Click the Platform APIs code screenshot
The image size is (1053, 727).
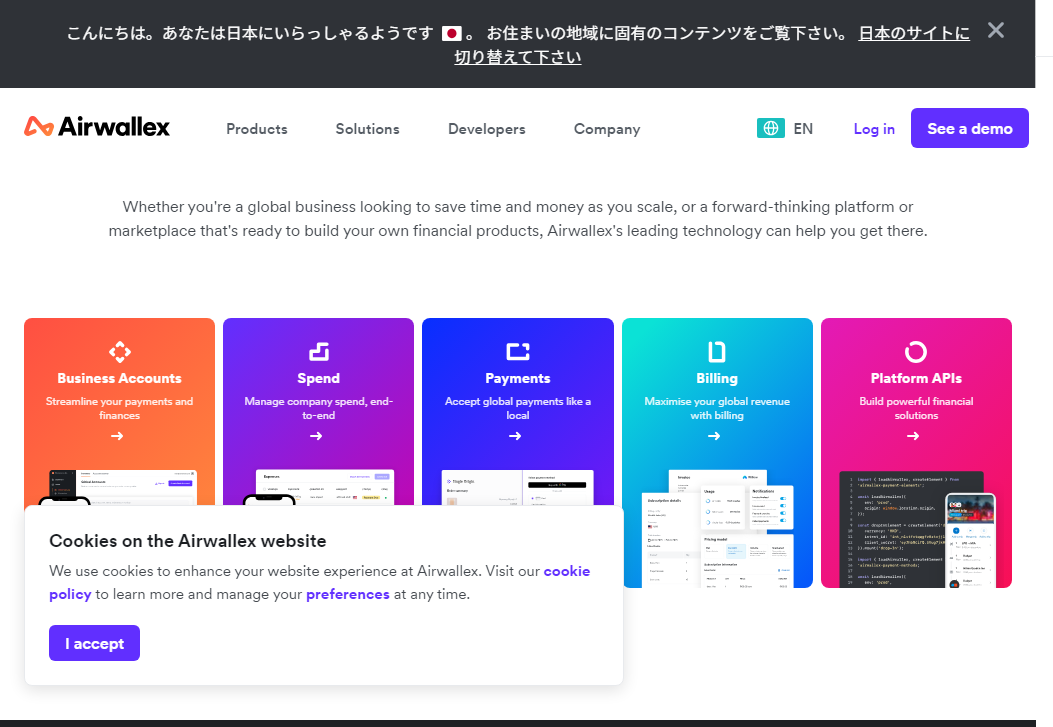pos(916,529)
